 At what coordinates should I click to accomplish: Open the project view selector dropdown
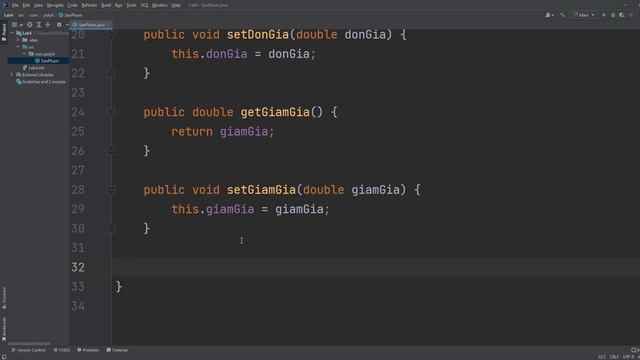17,25
